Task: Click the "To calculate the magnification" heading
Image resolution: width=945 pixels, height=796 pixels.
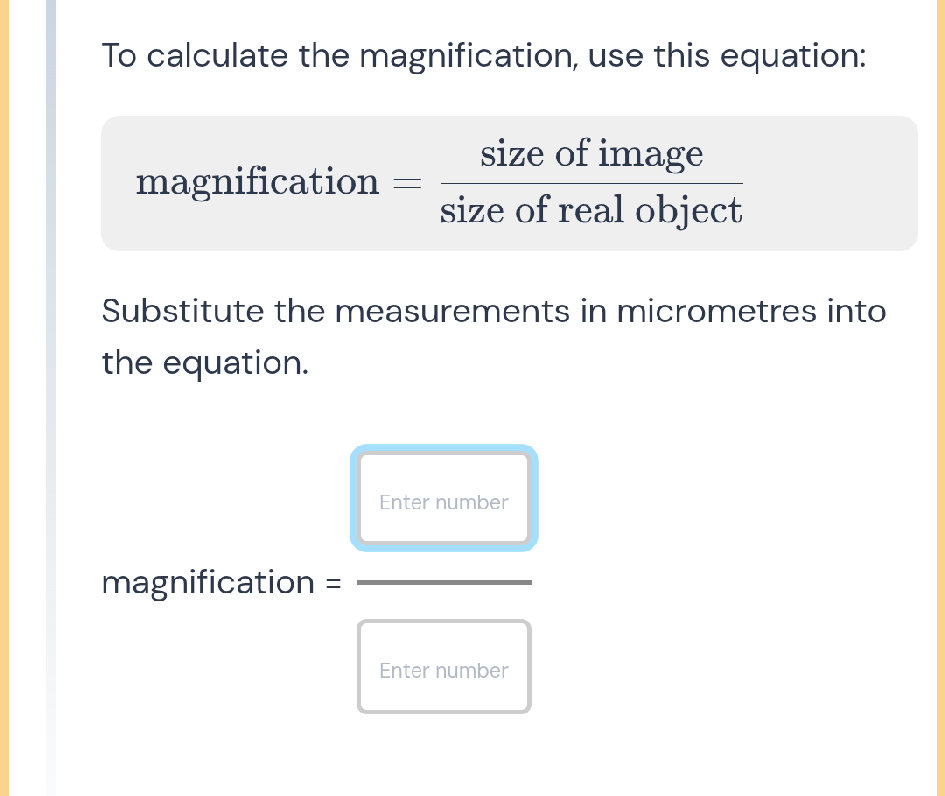Action: pyautogui.click(x=484, y=56)
